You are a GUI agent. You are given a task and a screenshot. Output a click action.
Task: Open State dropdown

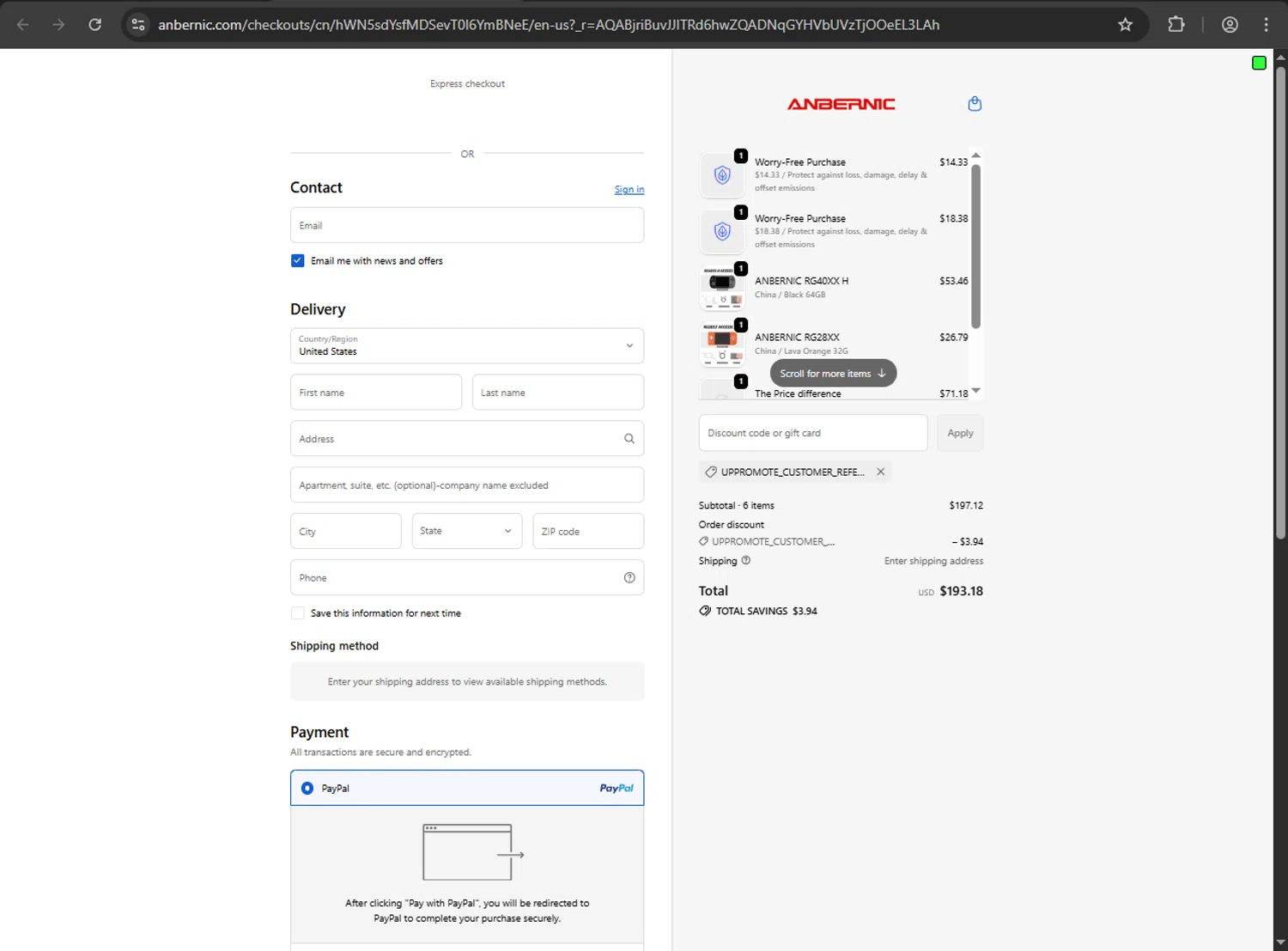click(466, 532)
